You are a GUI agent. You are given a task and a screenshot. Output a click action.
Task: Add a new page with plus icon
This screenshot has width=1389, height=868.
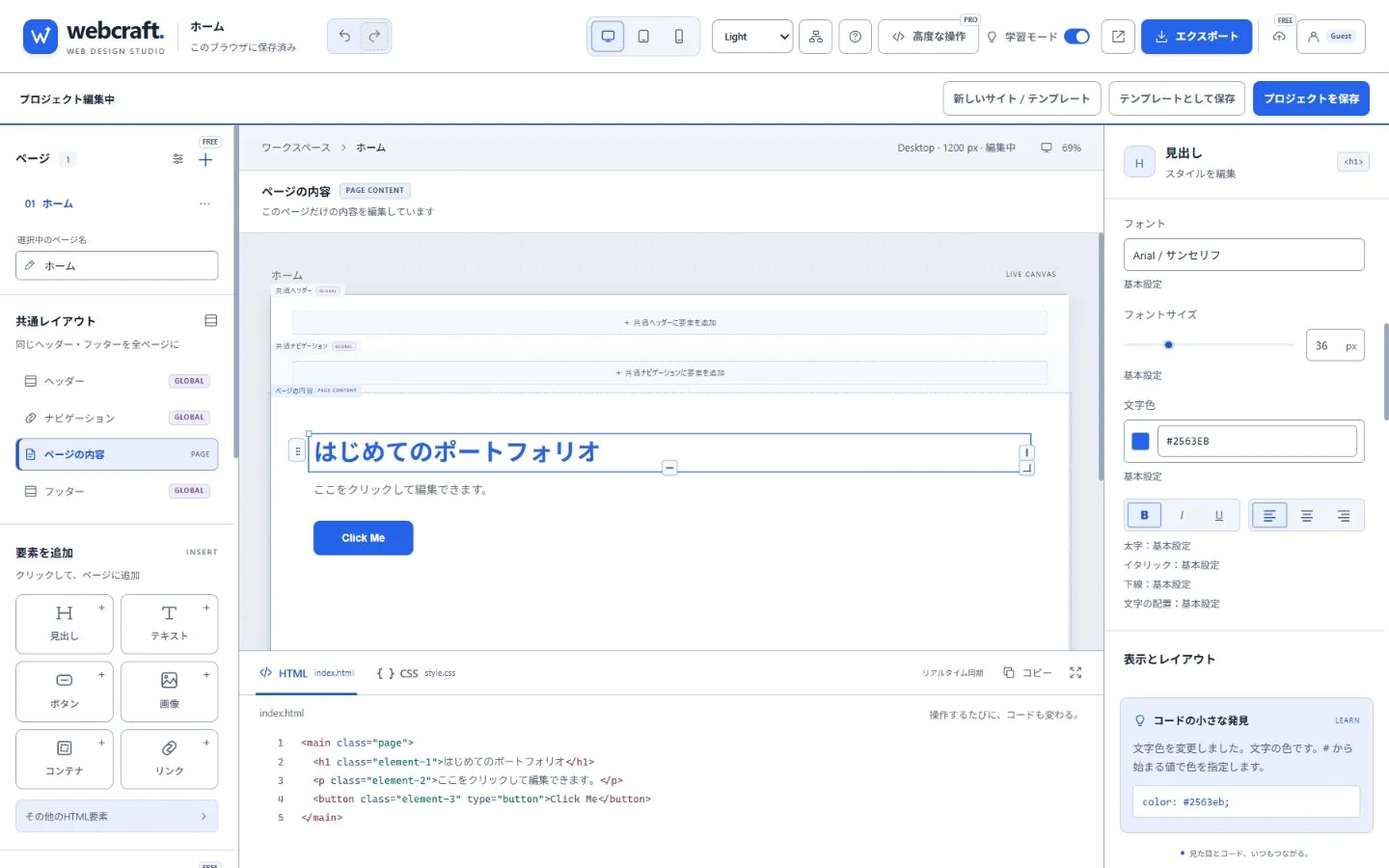pyautogui.click(x=205, y=160)
